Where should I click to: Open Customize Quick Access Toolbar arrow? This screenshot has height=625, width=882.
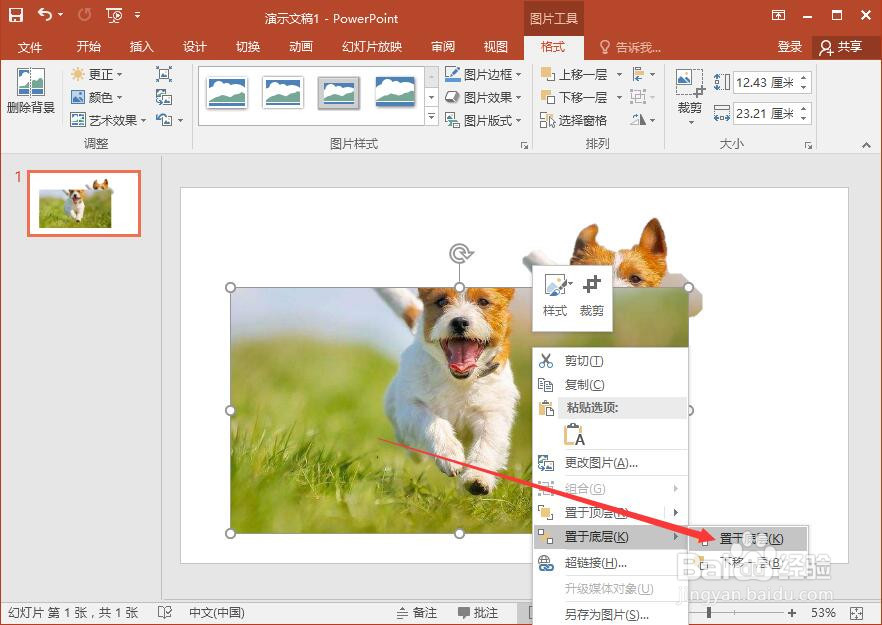[137, 15]
